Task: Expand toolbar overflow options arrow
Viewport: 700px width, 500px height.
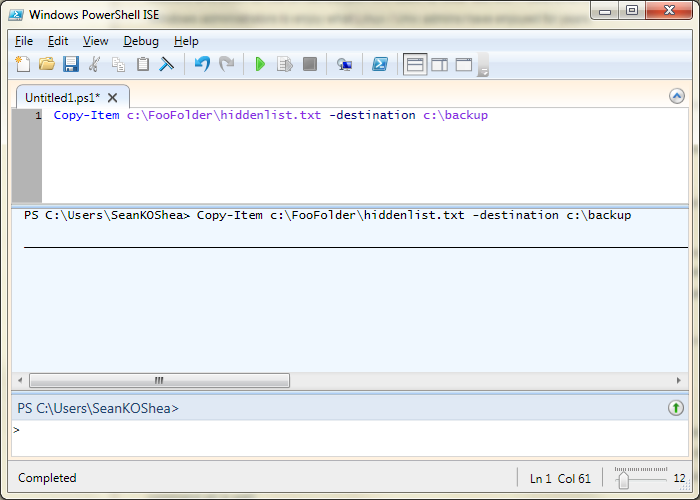Action: tap(483, 65)
